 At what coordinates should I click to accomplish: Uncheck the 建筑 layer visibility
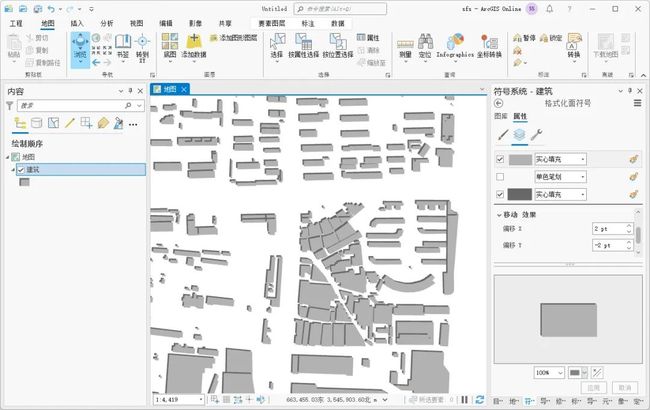(21, 170)
